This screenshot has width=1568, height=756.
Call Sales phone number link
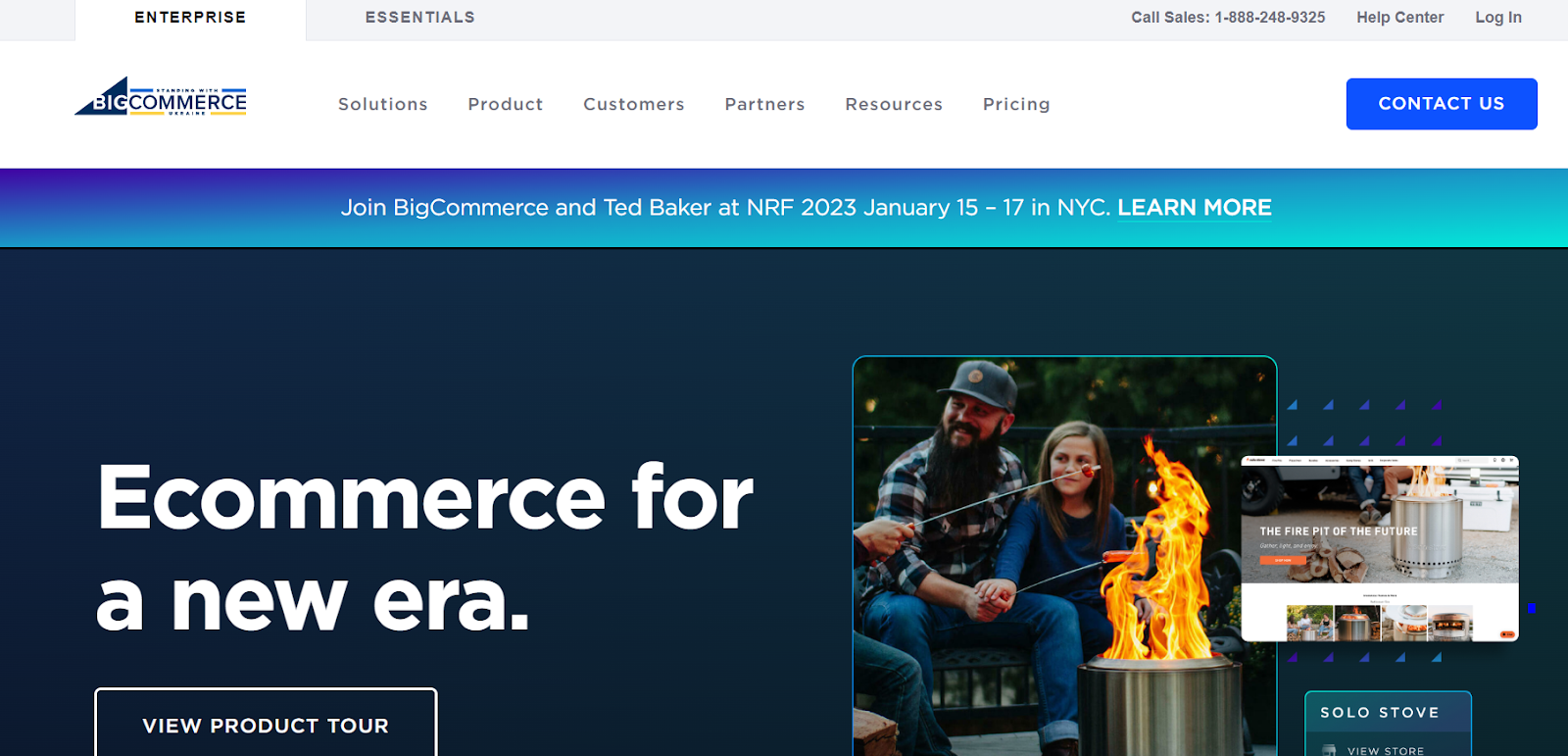click(1228, 18)
